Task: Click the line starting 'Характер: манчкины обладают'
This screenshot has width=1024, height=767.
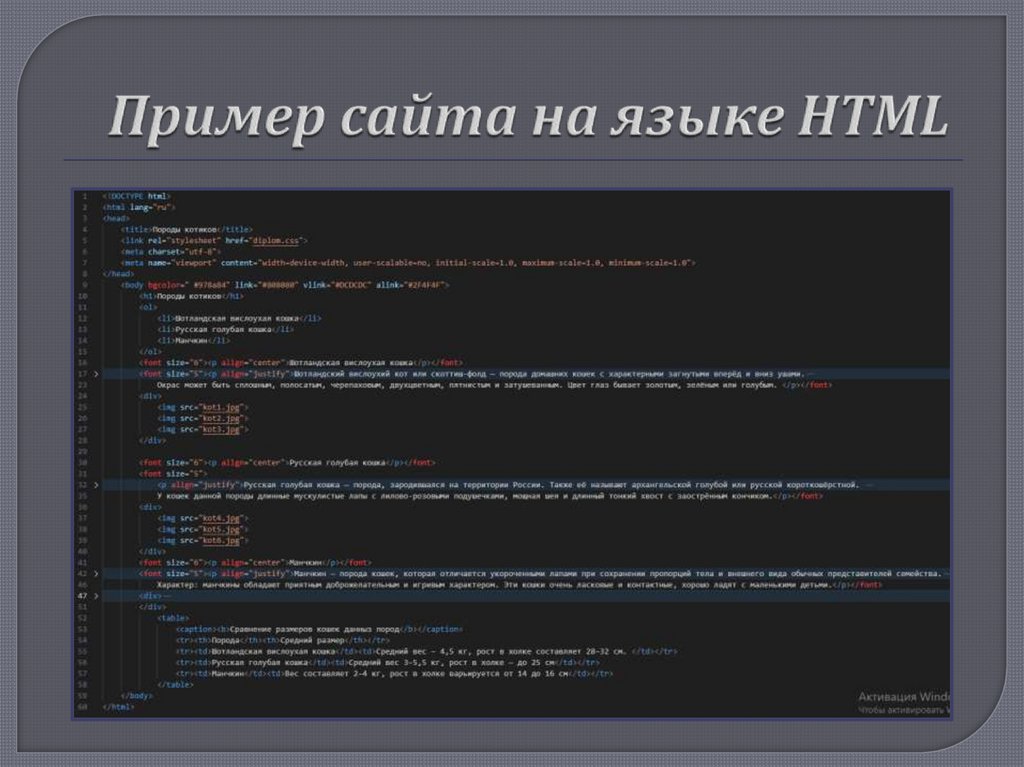Action: coord(519,585)
